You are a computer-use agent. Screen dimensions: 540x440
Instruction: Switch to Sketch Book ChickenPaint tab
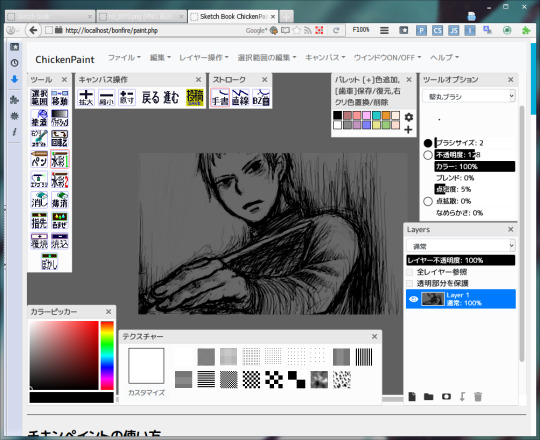233,16
